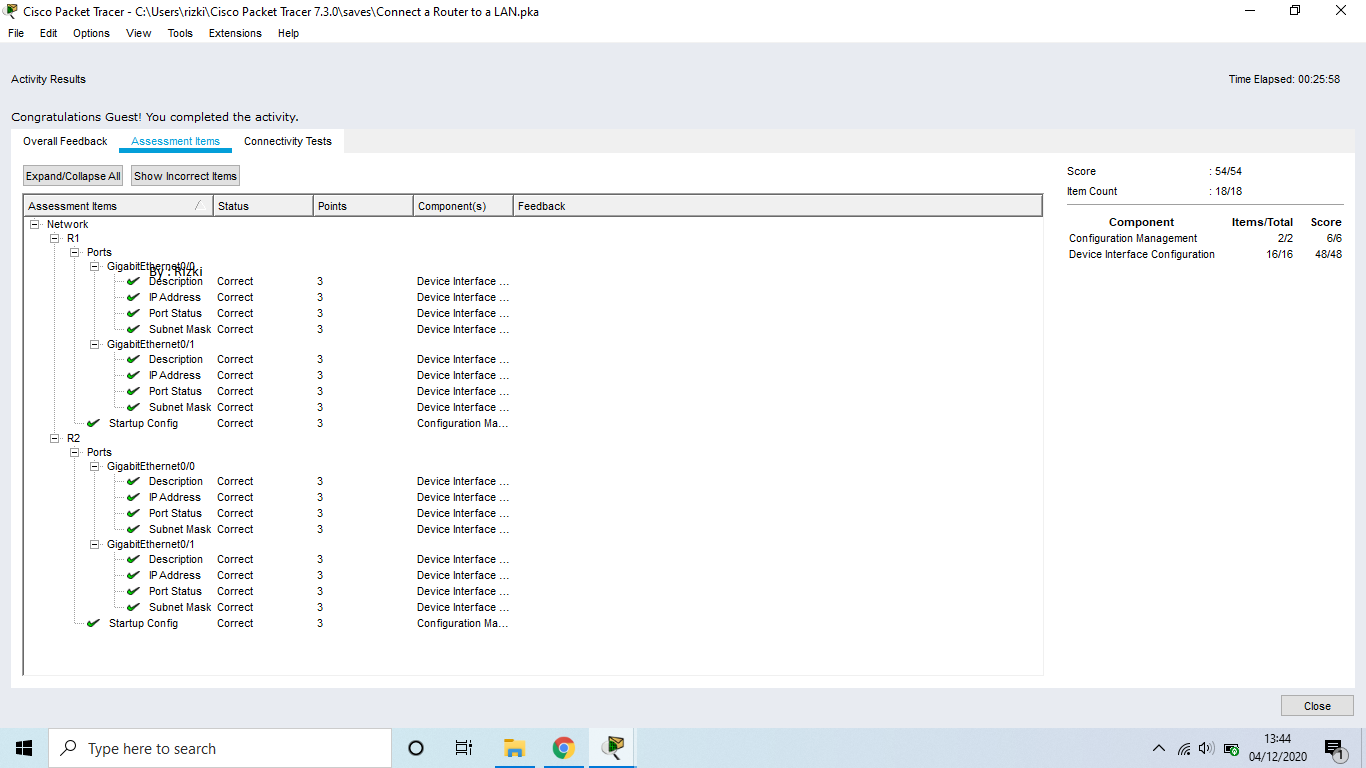The image size is (1366, 768).
Task: Open File Explorer from the taskbar
Action: [514, 748]
